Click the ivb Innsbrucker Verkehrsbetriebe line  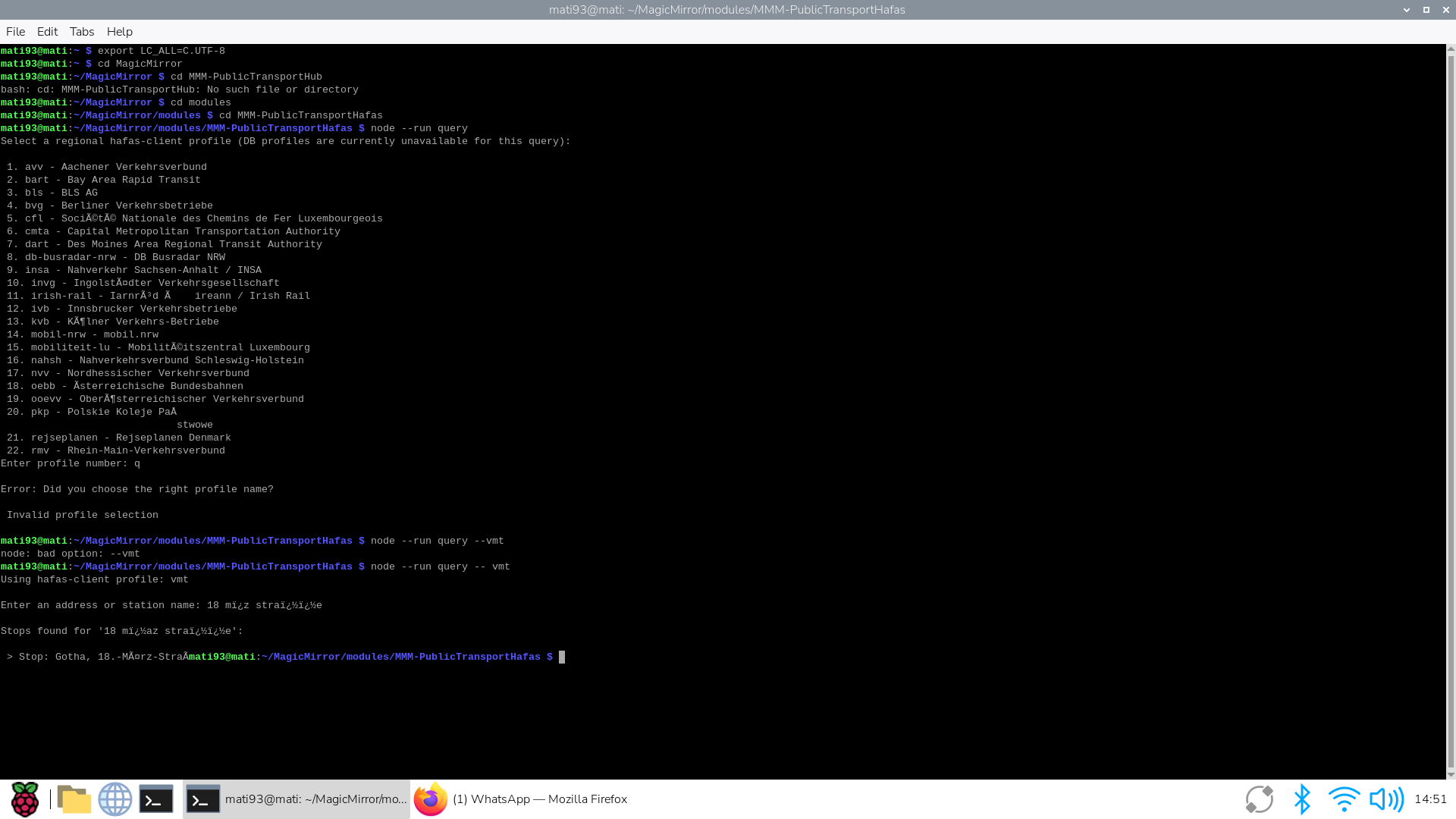[122, 309]
